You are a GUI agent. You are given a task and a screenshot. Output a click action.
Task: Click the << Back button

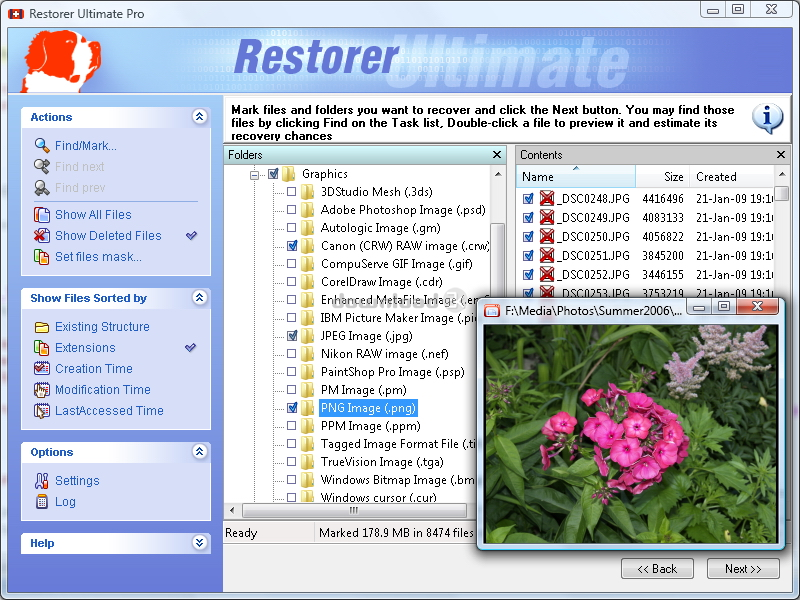tap(657, 569)
